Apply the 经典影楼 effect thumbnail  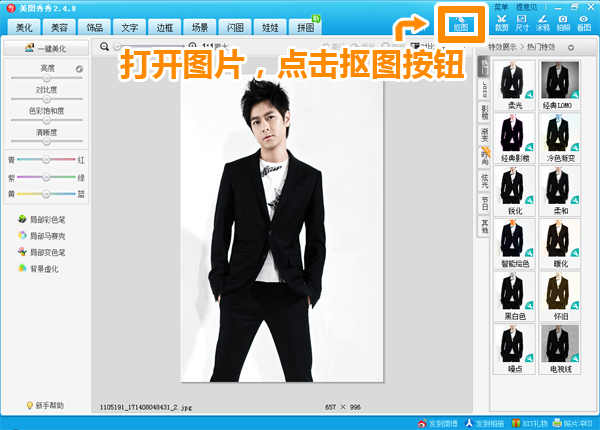514,138
